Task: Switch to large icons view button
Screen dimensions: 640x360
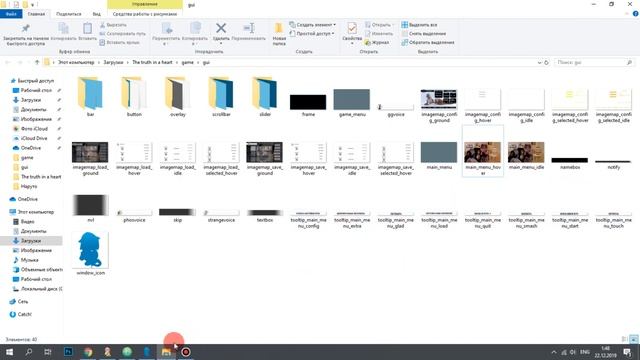Action: point(633,339)
